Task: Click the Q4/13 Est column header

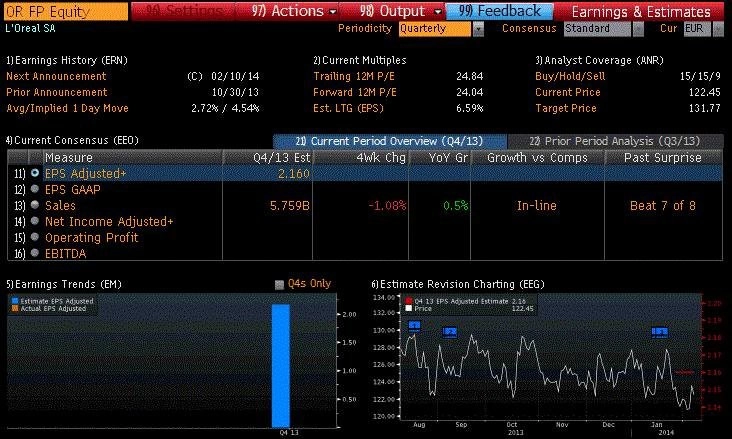Action: pos(267,158)
